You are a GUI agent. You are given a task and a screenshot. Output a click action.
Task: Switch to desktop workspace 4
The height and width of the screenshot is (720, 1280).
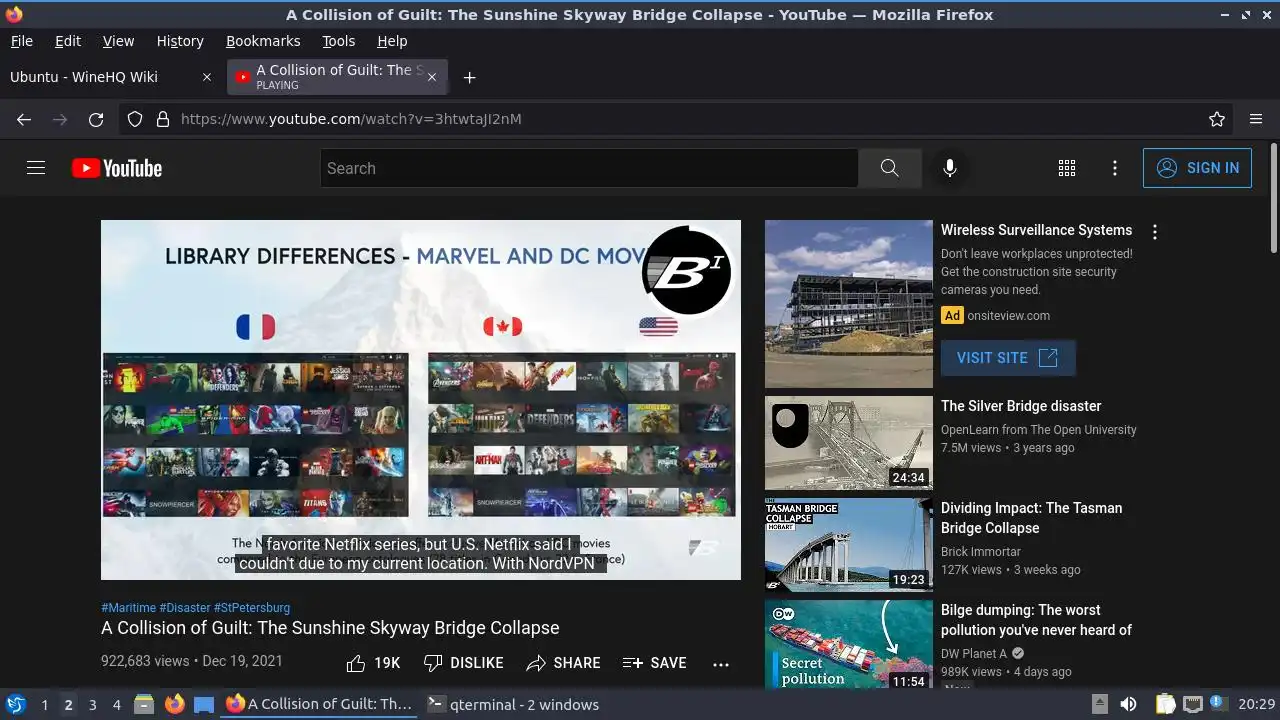pyautogui.click(x=116, y=704)
